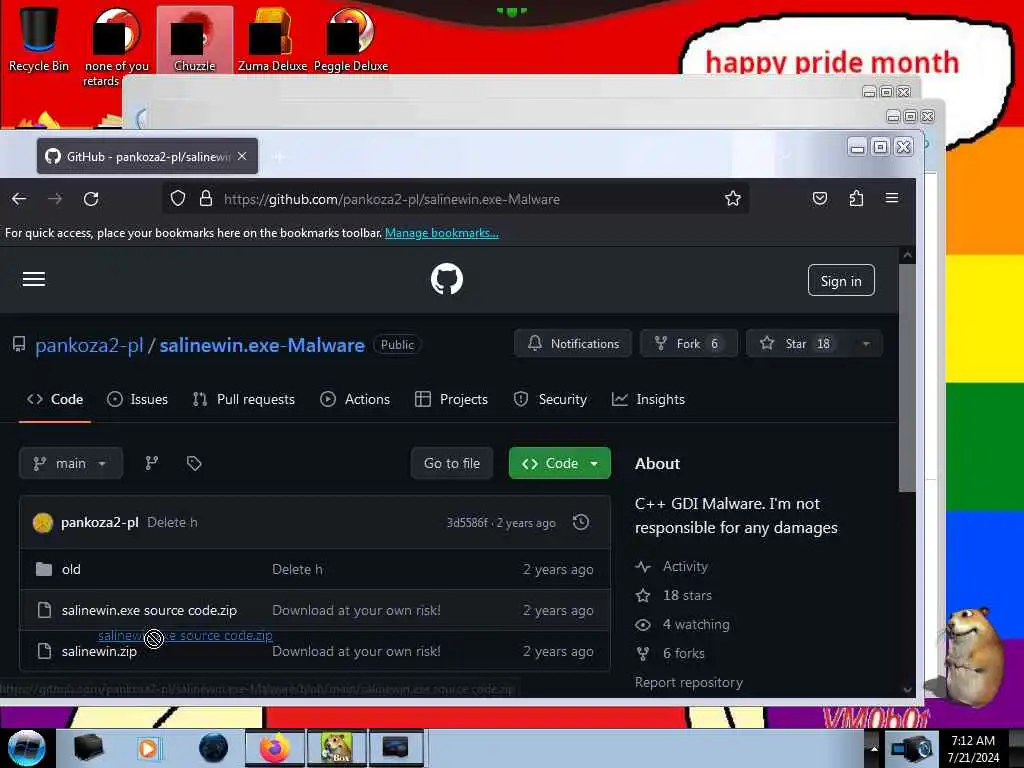Click the Report repository link
This screenshot has height=768, width=1024.
coord(689,682)
